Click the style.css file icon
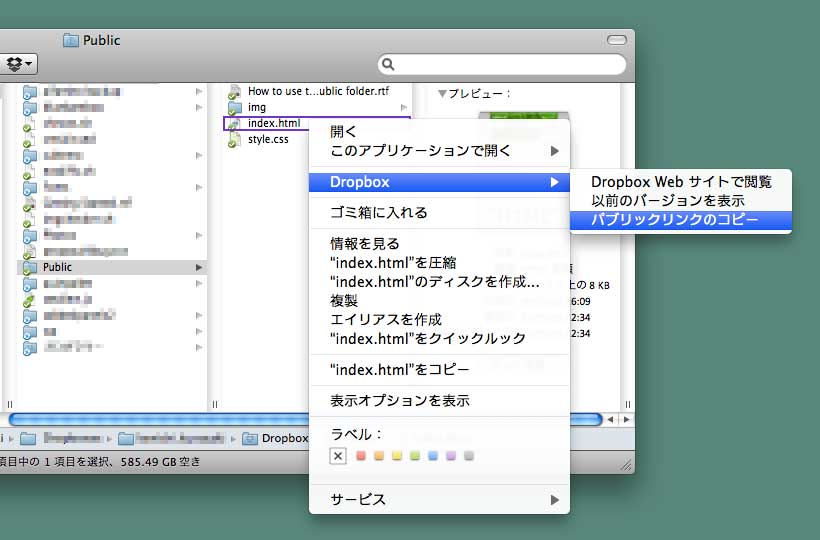 [234, 140]
